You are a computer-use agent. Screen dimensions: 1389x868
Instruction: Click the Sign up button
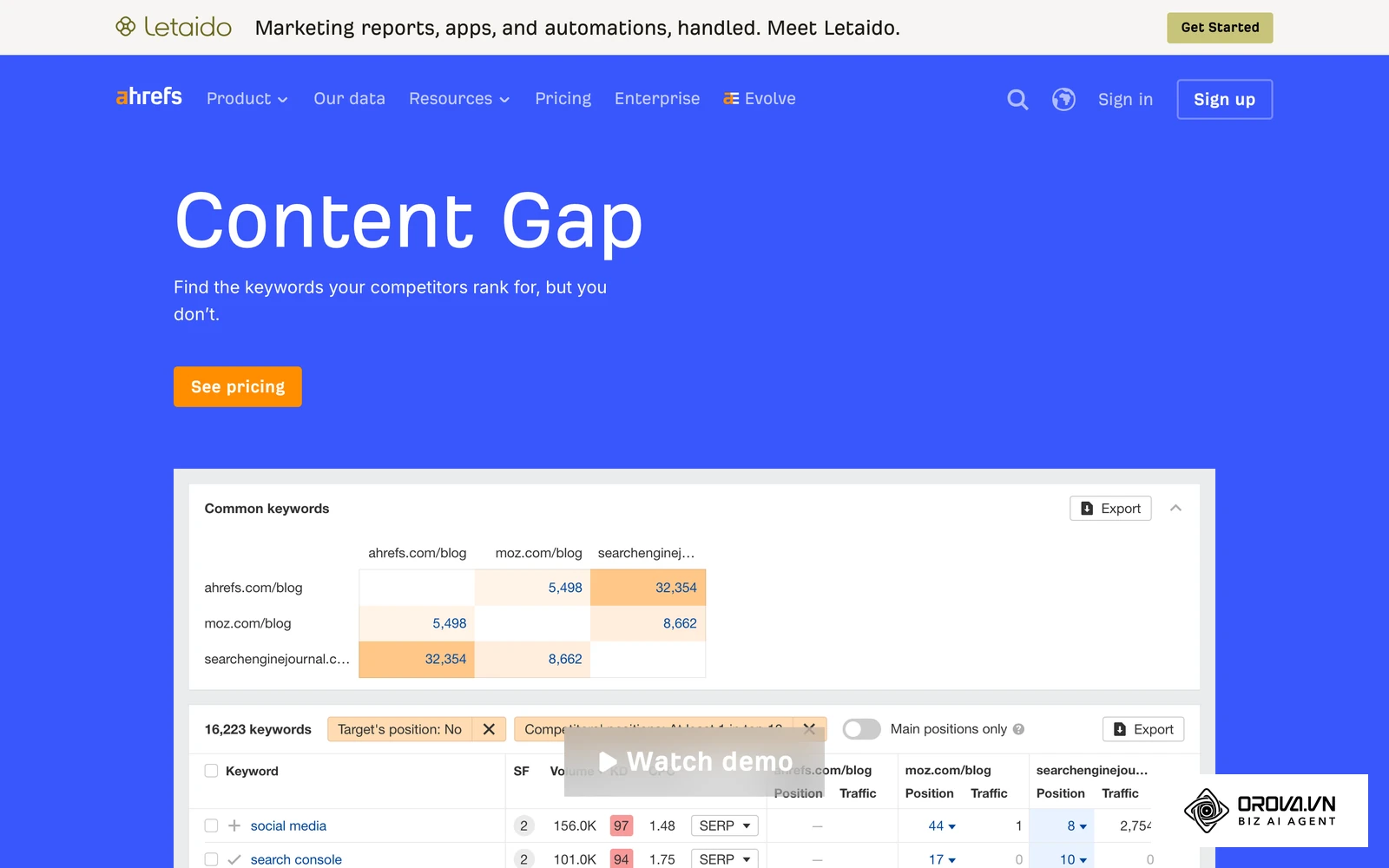click(1224, 99)
